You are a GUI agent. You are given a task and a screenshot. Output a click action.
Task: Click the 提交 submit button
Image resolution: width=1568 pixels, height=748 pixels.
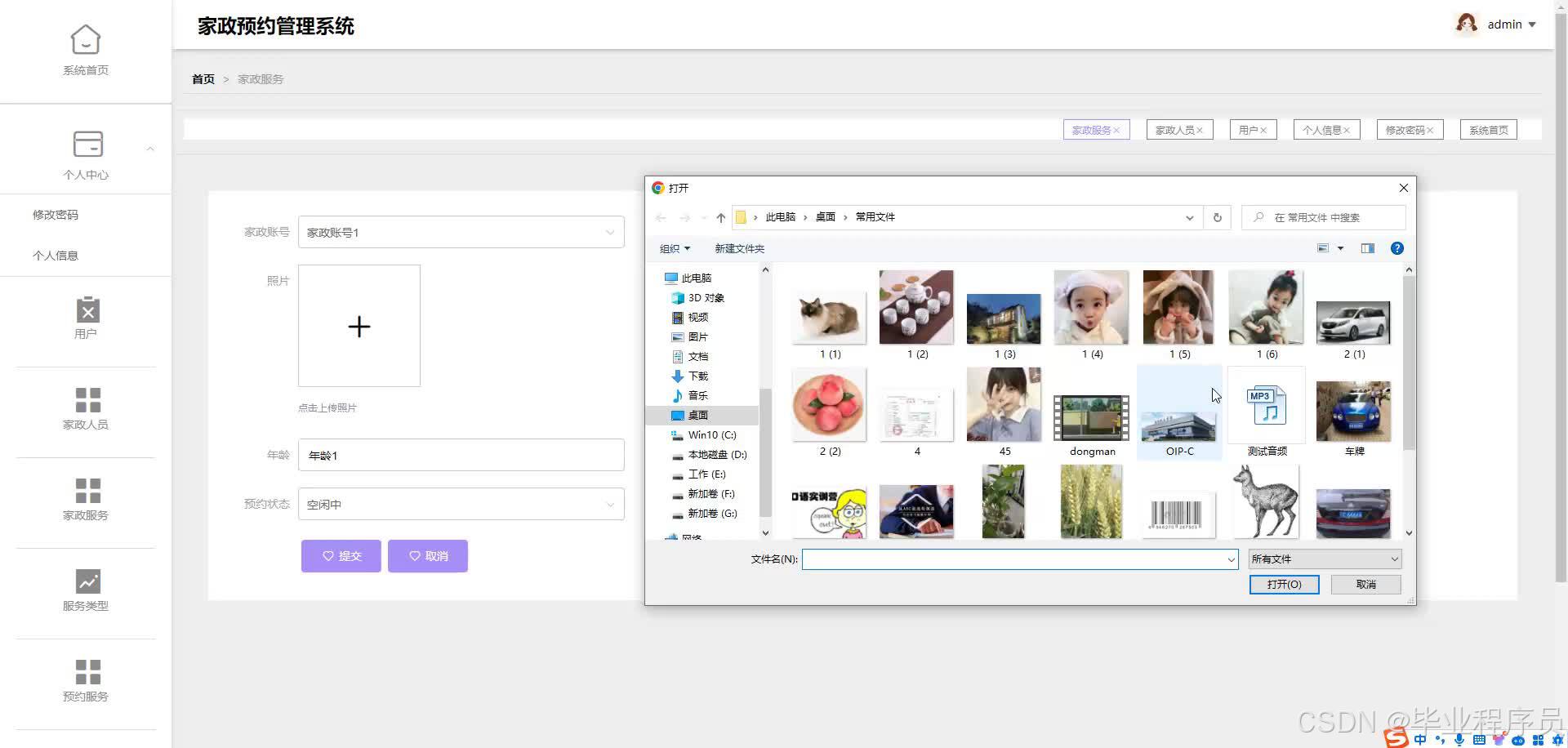pos(341,556)
